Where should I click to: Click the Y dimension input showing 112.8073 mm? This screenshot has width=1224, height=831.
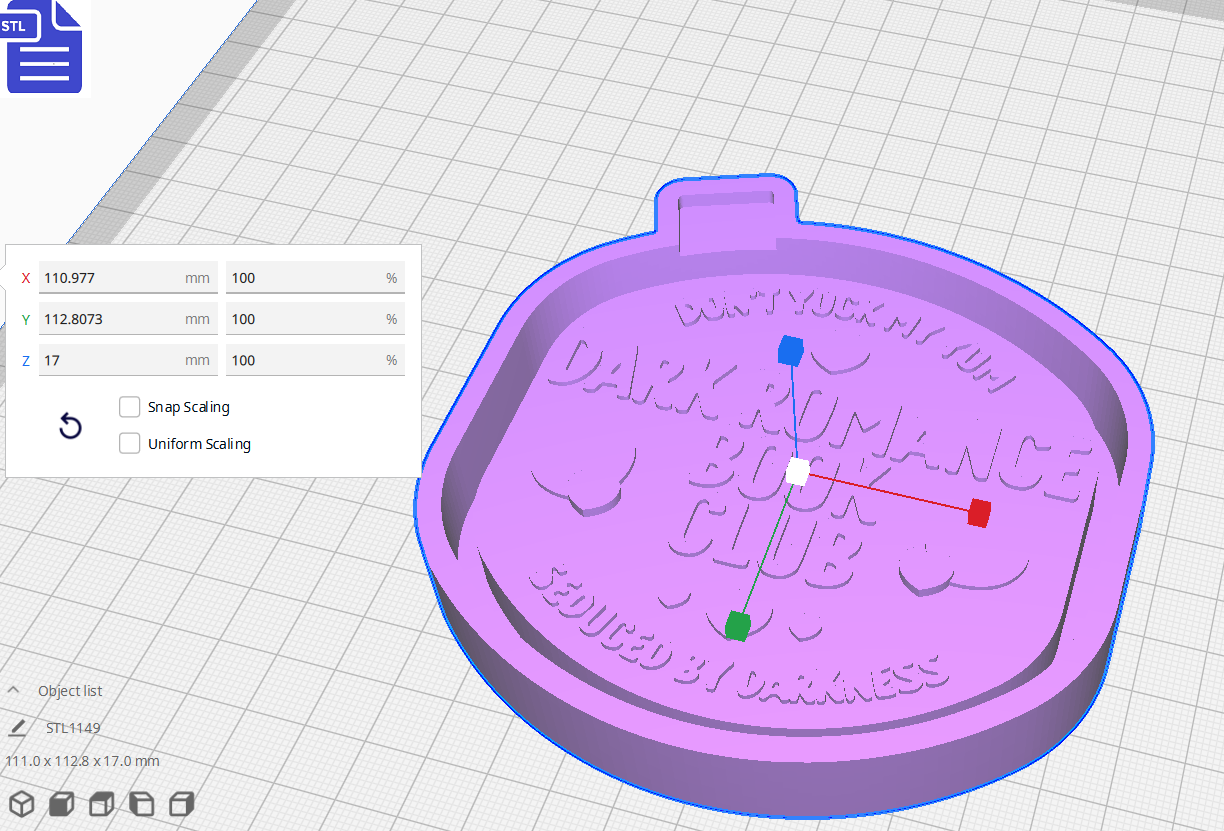[128, 318]
